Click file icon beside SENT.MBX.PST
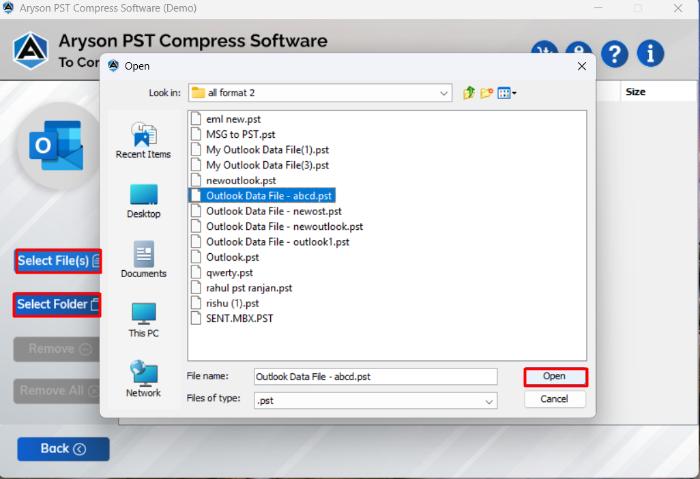Screen dimensions: 700x479 click(196, 319)
